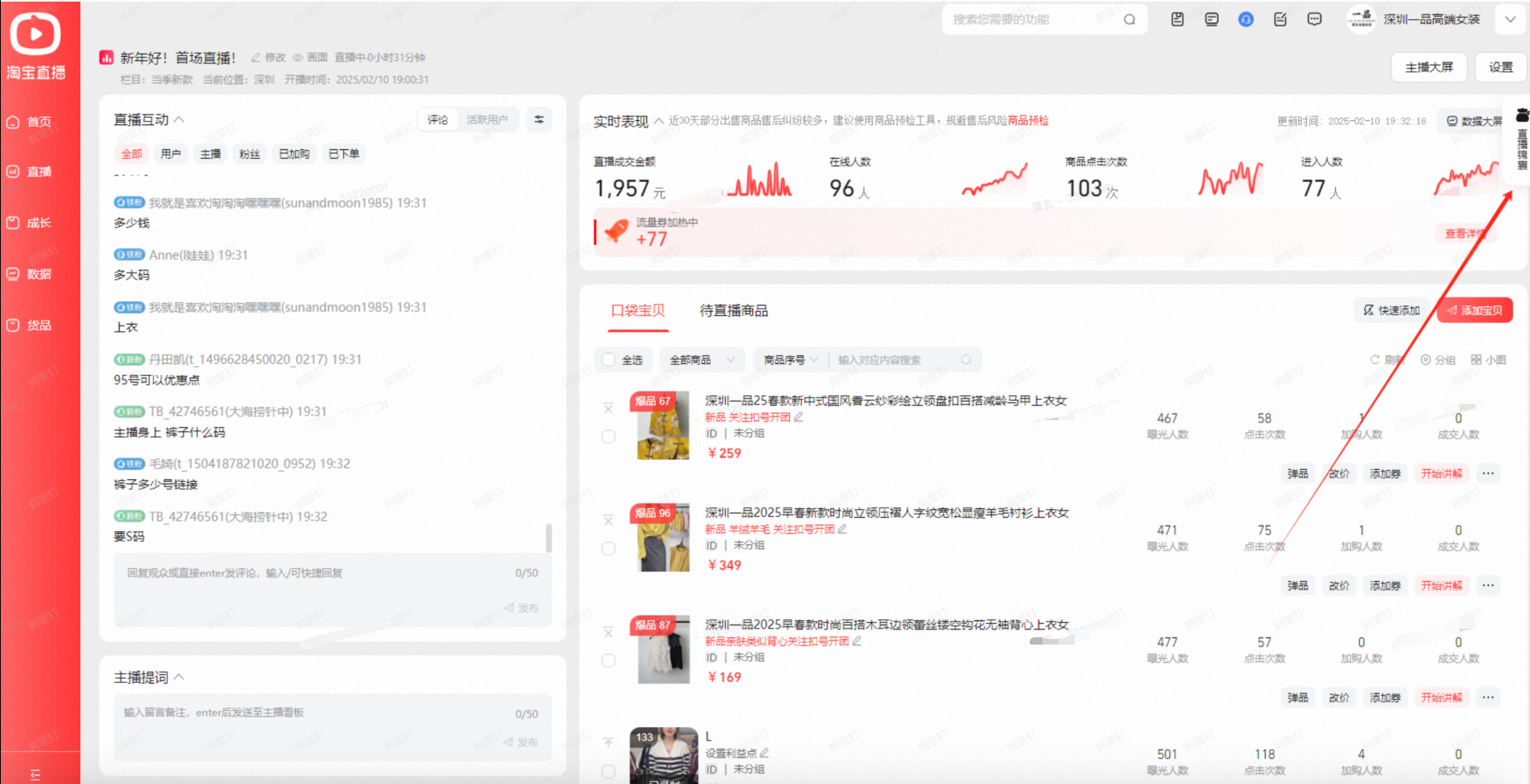Click the 快速添加 button

click(x=1391, y=310)
